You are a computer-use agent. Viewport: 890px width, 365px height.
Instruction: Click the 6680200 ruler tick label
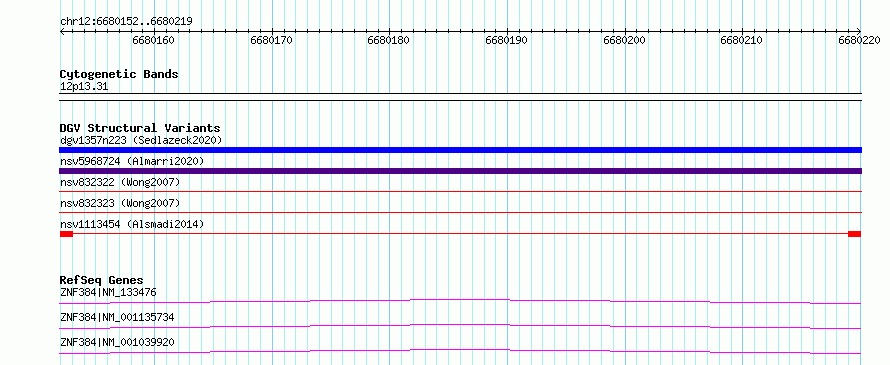pos(624,40)
